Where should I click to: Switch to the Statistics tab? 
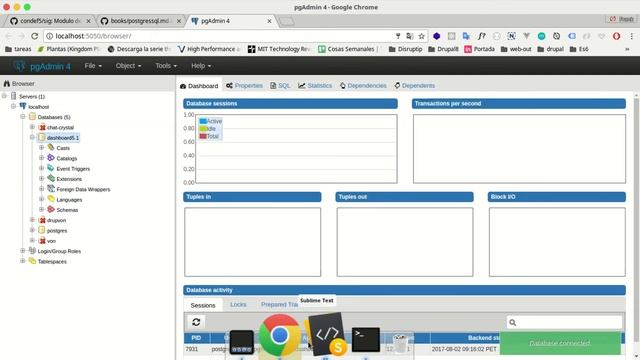click(315, 86)
